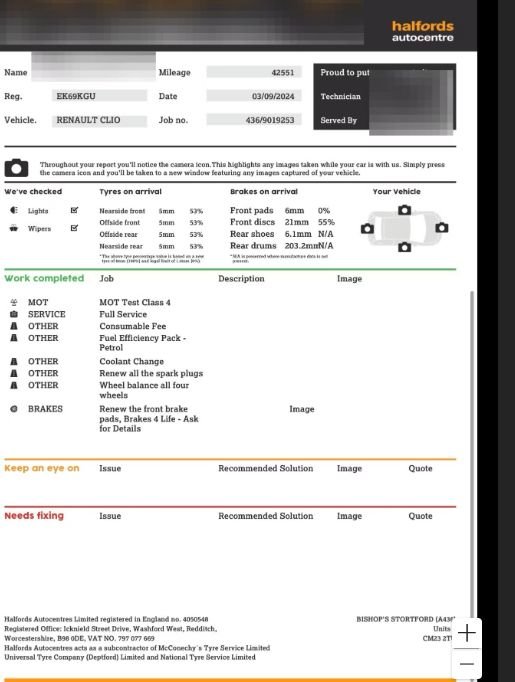
Task: Click Renew all the spark plugs text
Action: coord(151,373)
